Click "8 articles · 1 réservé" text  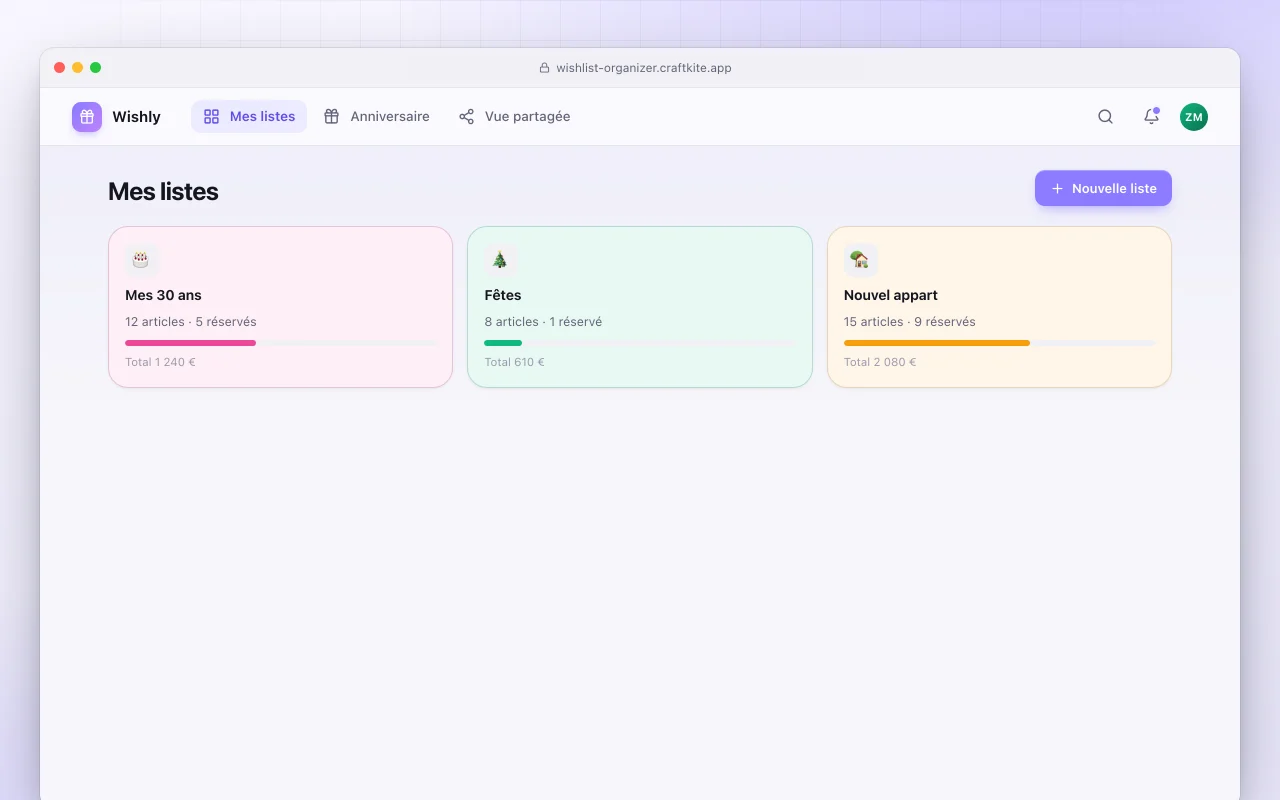(543, 322)
